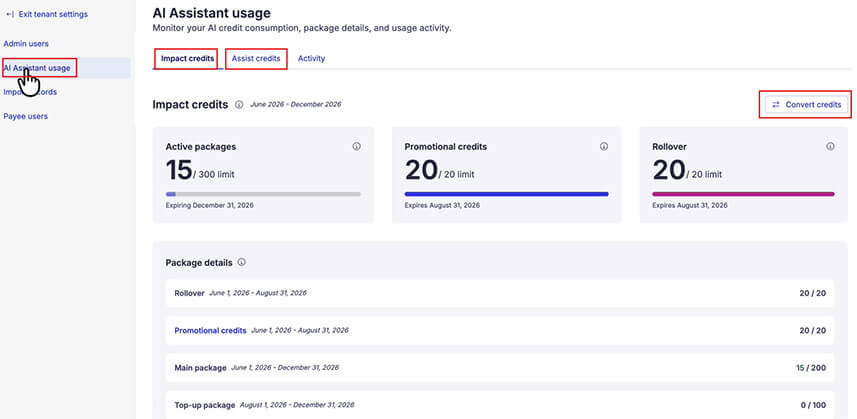
Task: Switch to the Impact credits tab
Action: point(187,58)
